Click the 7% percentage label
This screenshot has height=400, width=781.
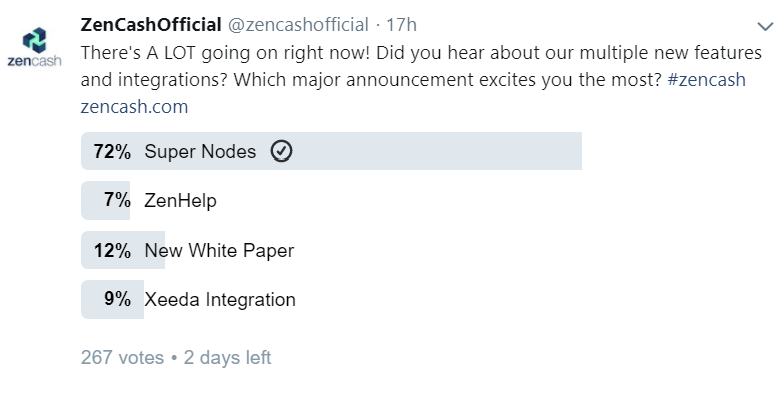click(x=118, y=200)
